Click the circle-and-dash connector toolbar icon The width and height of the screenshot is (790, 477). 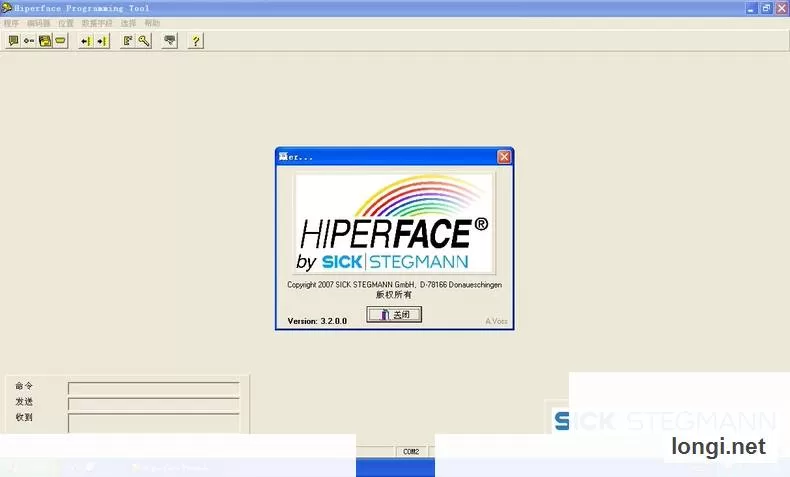pyautogui.click(x=29, y=41)
